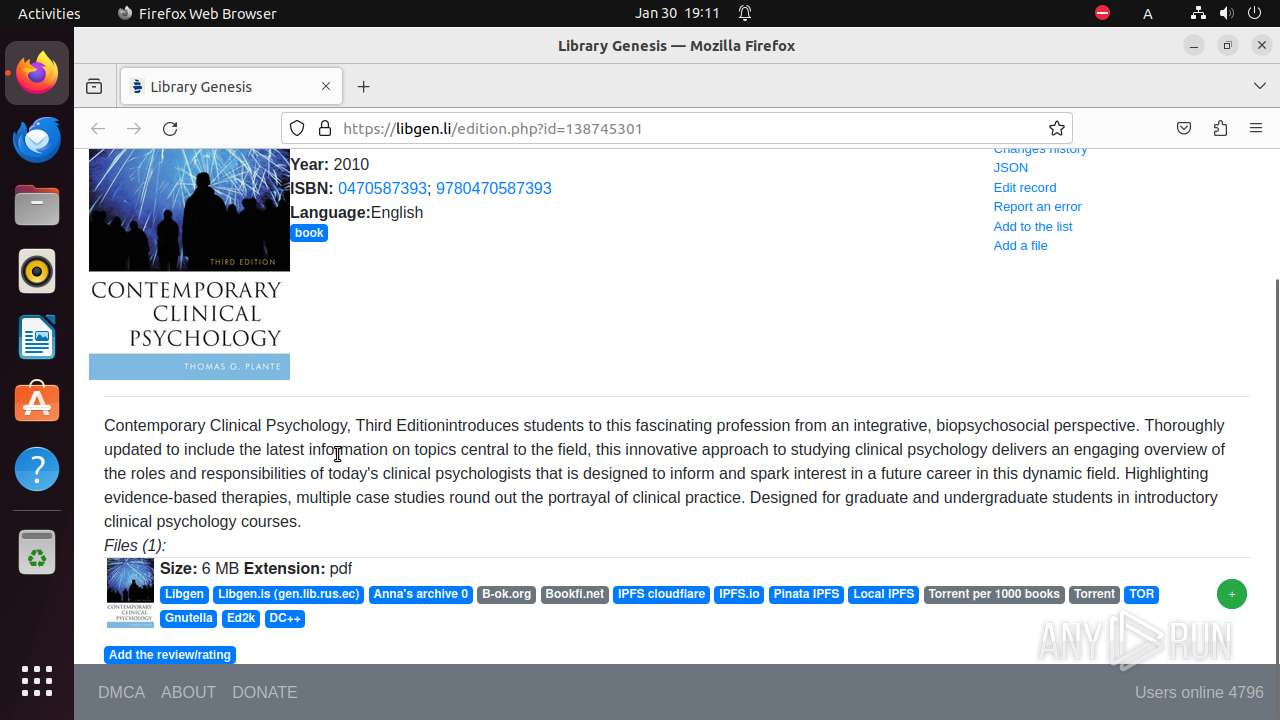Viewport: 1280px width, 720px height.
Task: Close the Library Genesis tab
Action: pos(326,87)
